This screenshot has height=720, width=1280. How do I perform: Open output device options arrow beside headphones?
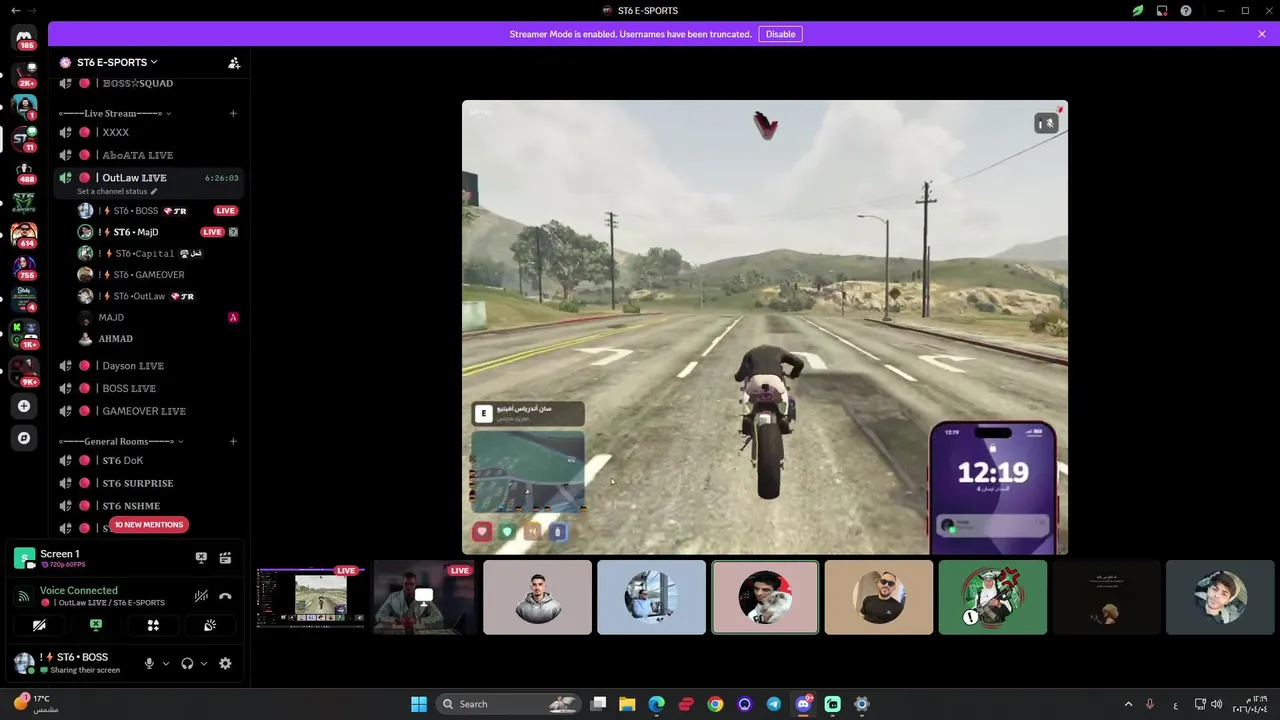click(x=204, y=663)
